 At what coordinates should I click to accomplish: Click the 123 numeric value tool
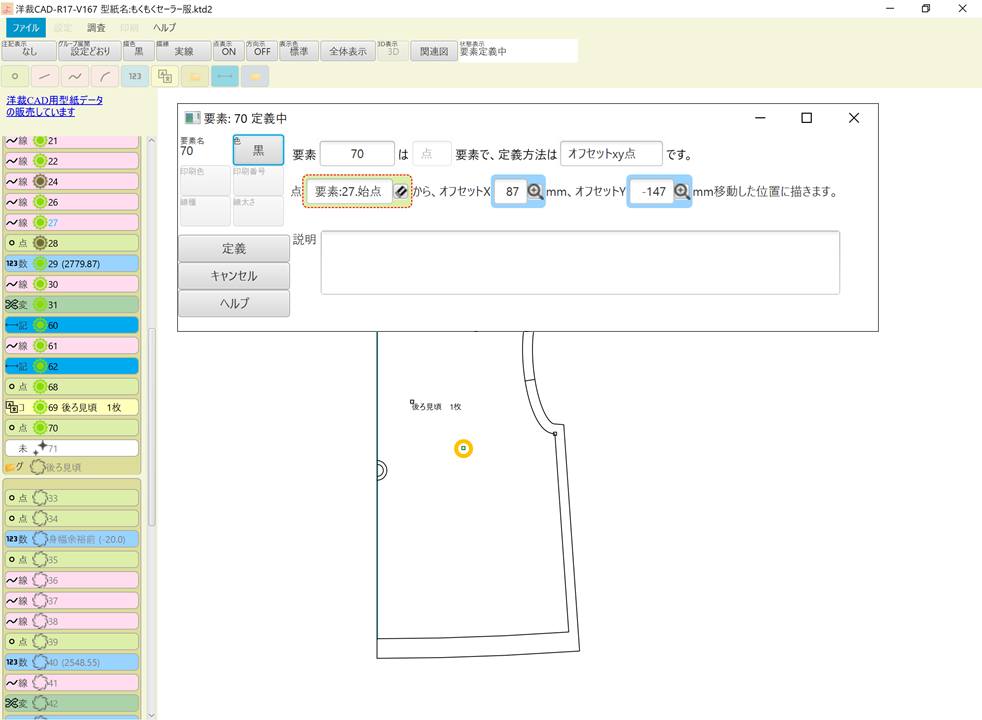coord(134,76)
